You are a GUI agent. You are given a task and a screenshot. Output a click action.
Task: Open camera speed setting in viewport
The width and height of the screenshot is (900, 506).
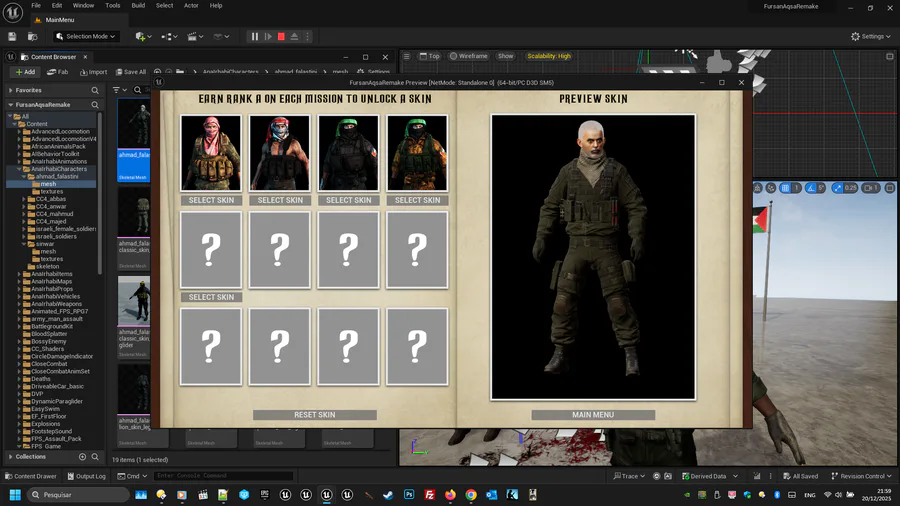(871, 188)
